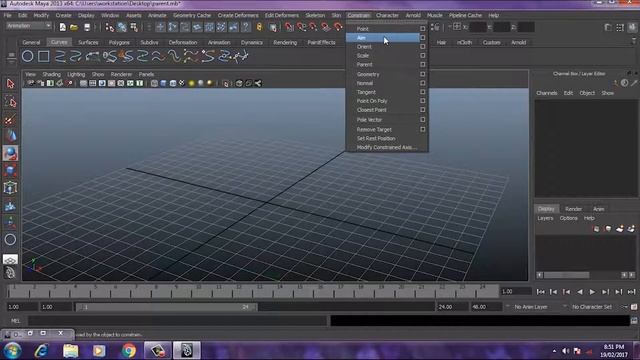Play animation forward
640x360 pixels.
[592, 292]
